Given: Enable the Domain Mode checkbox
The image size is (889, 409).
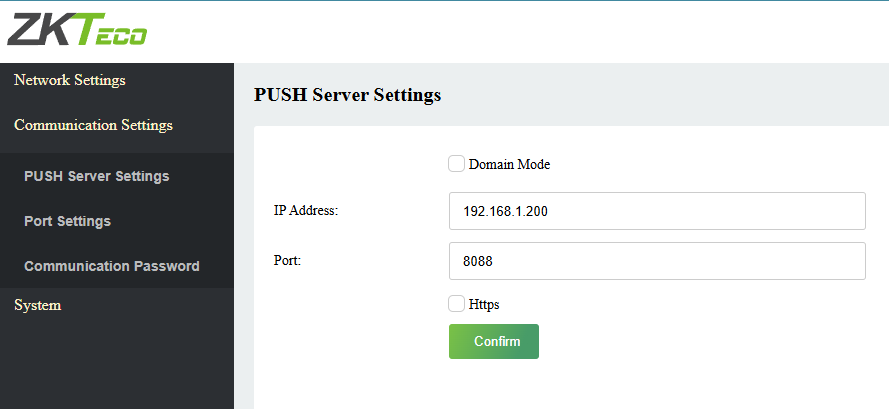Looking at the screenshot, I should (456, 164).
